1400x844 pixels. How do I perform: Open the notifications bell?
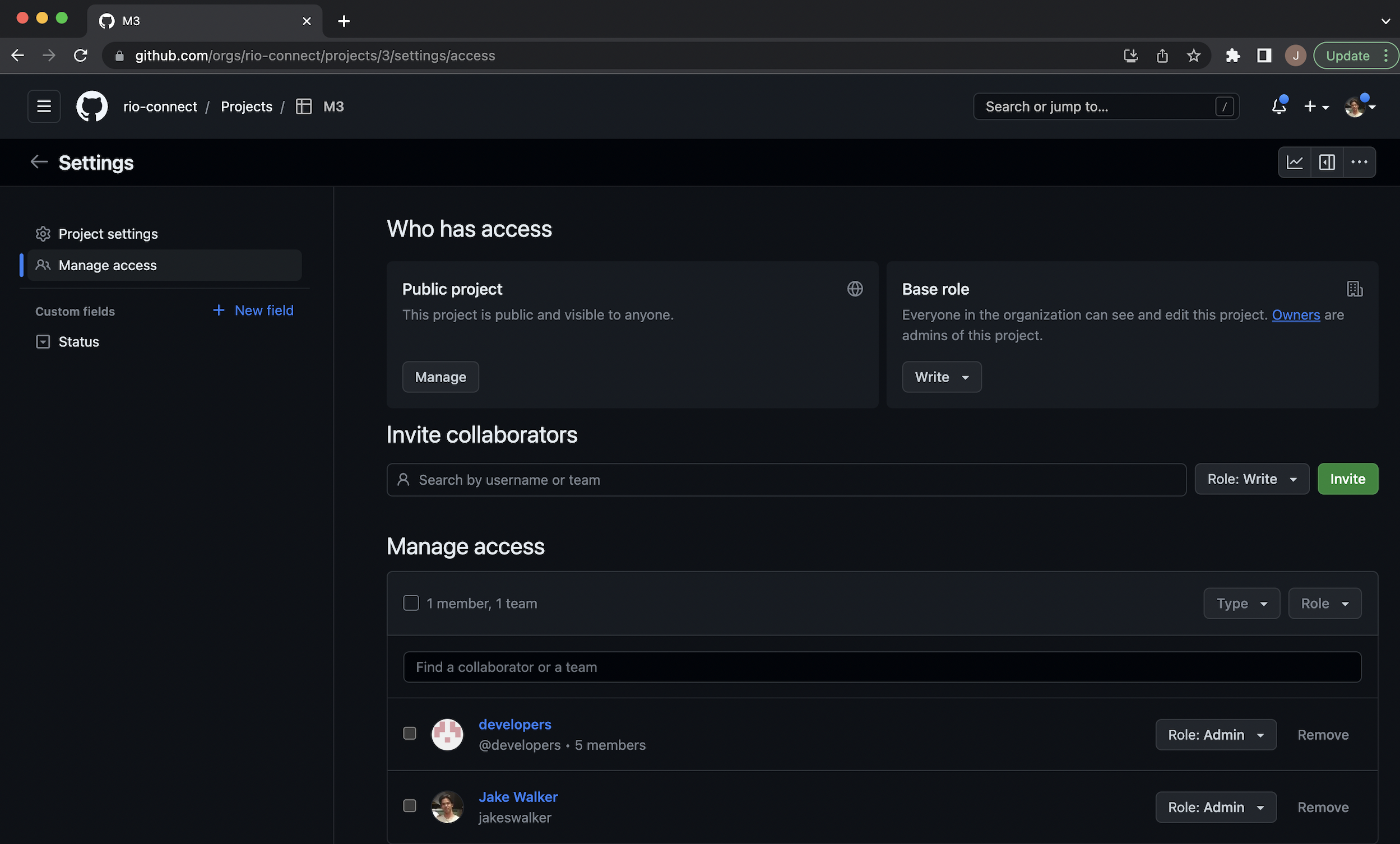[1279, 106]
